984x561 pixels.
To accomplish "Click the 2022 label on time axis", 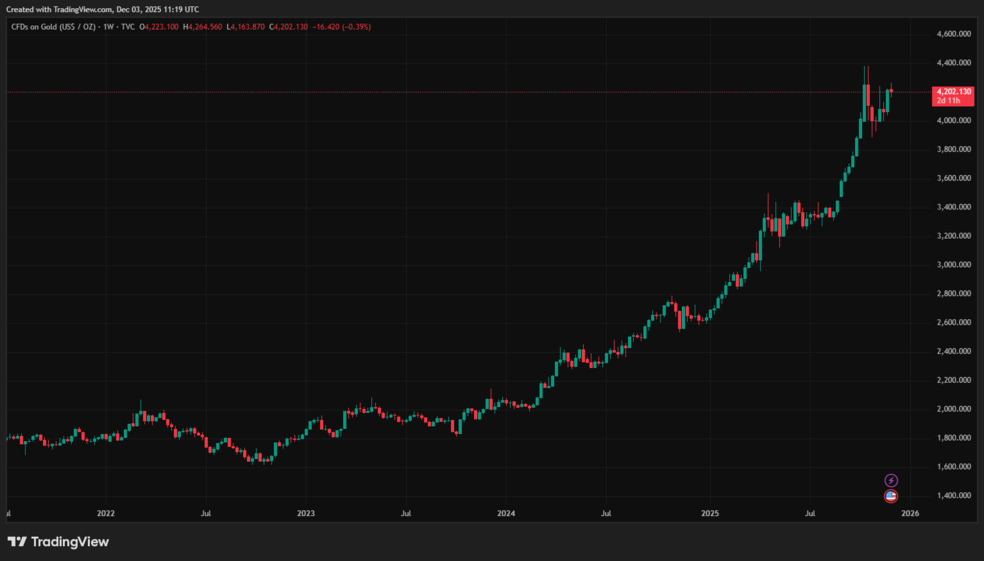I will click(x=106, y=514).
